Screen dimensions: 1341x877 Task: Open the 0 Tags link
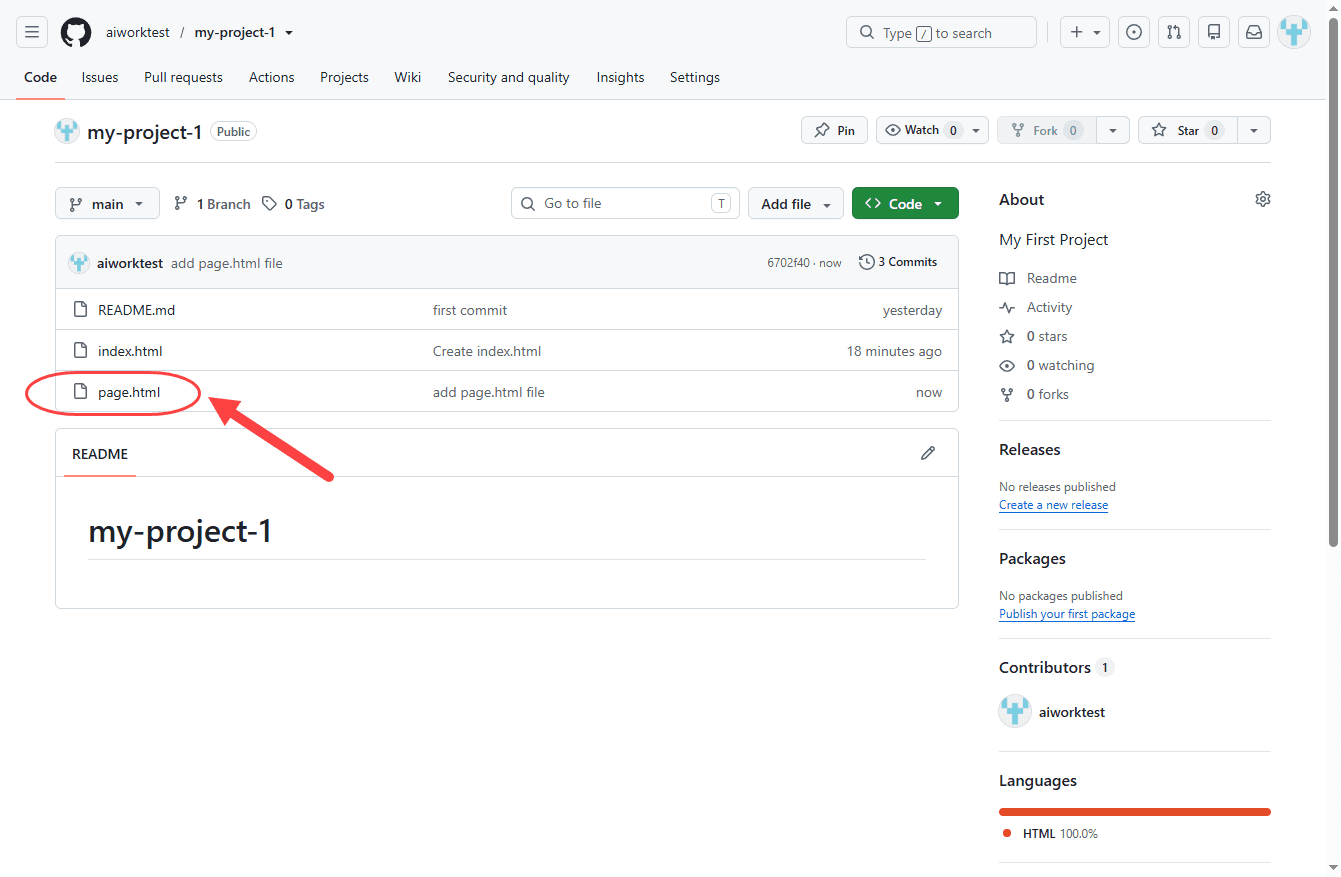(x=294, y=204)
